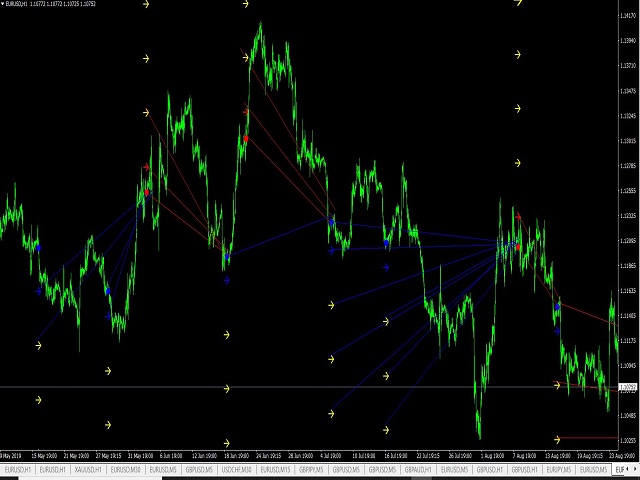Click the '13 Aug 19:00' time axis label
The image size is (640, 480).
pyautogui.click(x=558, y=456)
